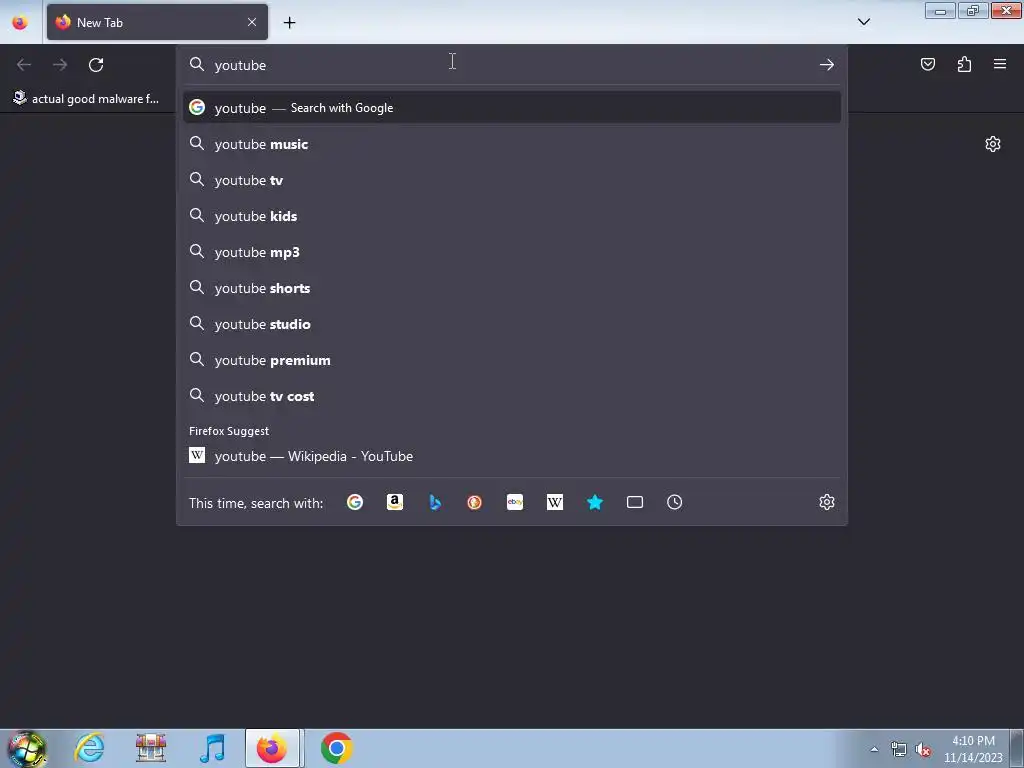The width and height of the screenshot is (1024, 768).
Task: Select the 'youtube tv cost' suggestion
Action: (x=512, y=396)
